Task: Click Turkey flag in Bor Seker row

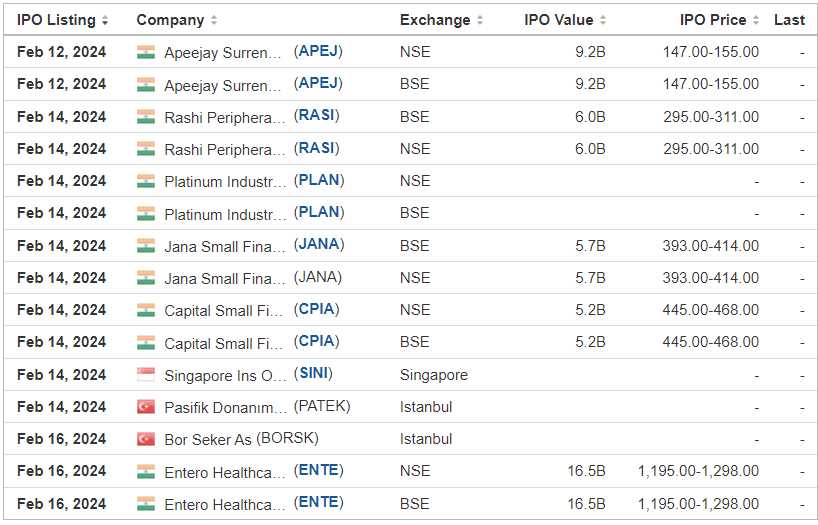Action: click(x=146, y=439)
